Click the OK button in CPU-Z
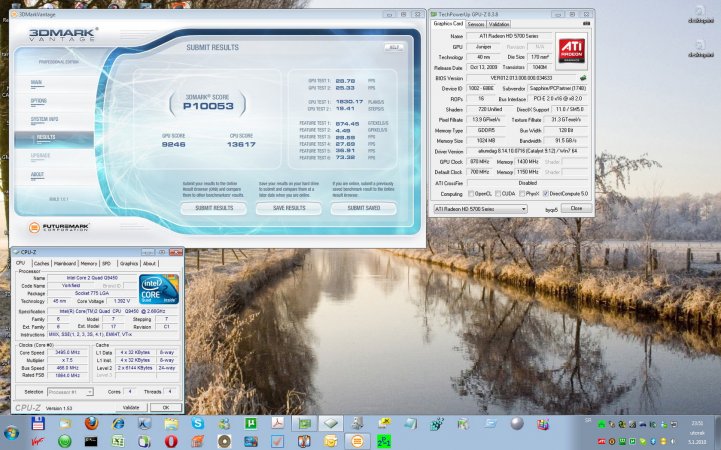 click(x=166, y=407)
